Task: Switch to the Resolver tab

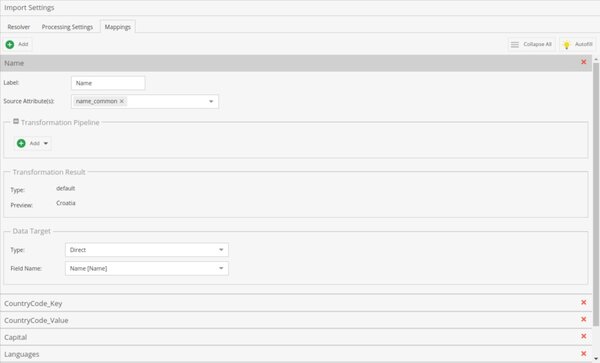Action: 19,27
